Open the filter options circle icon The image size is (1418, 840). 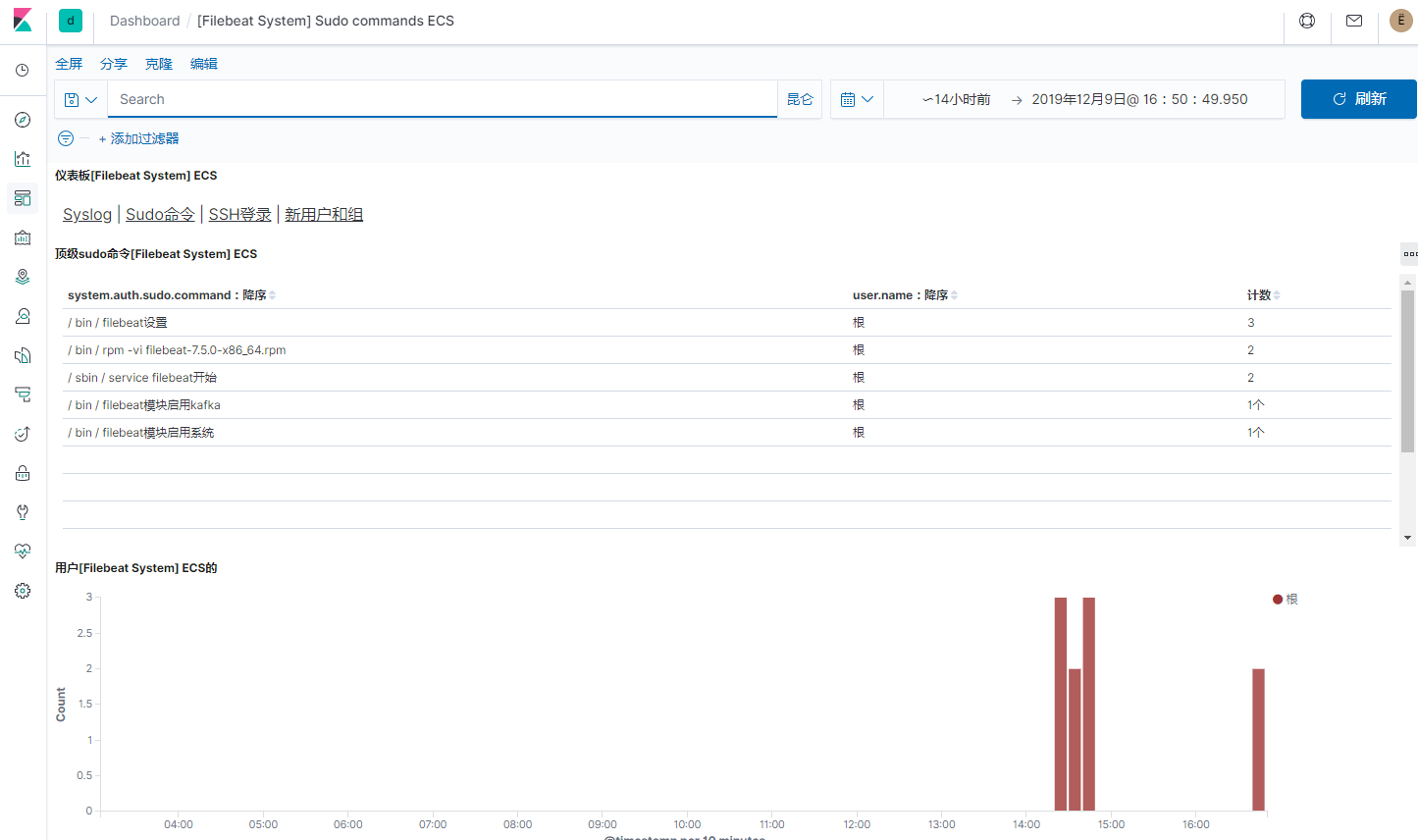(x=66, y=138)
